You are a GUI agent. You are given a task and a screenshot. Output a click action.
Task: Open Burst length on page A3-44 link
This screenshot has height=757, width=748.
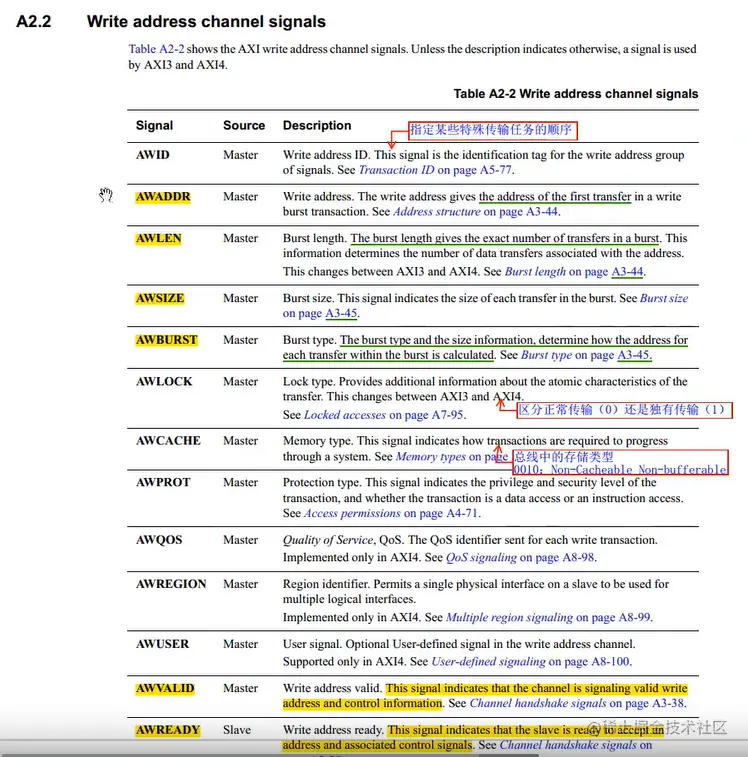[575, 271]
